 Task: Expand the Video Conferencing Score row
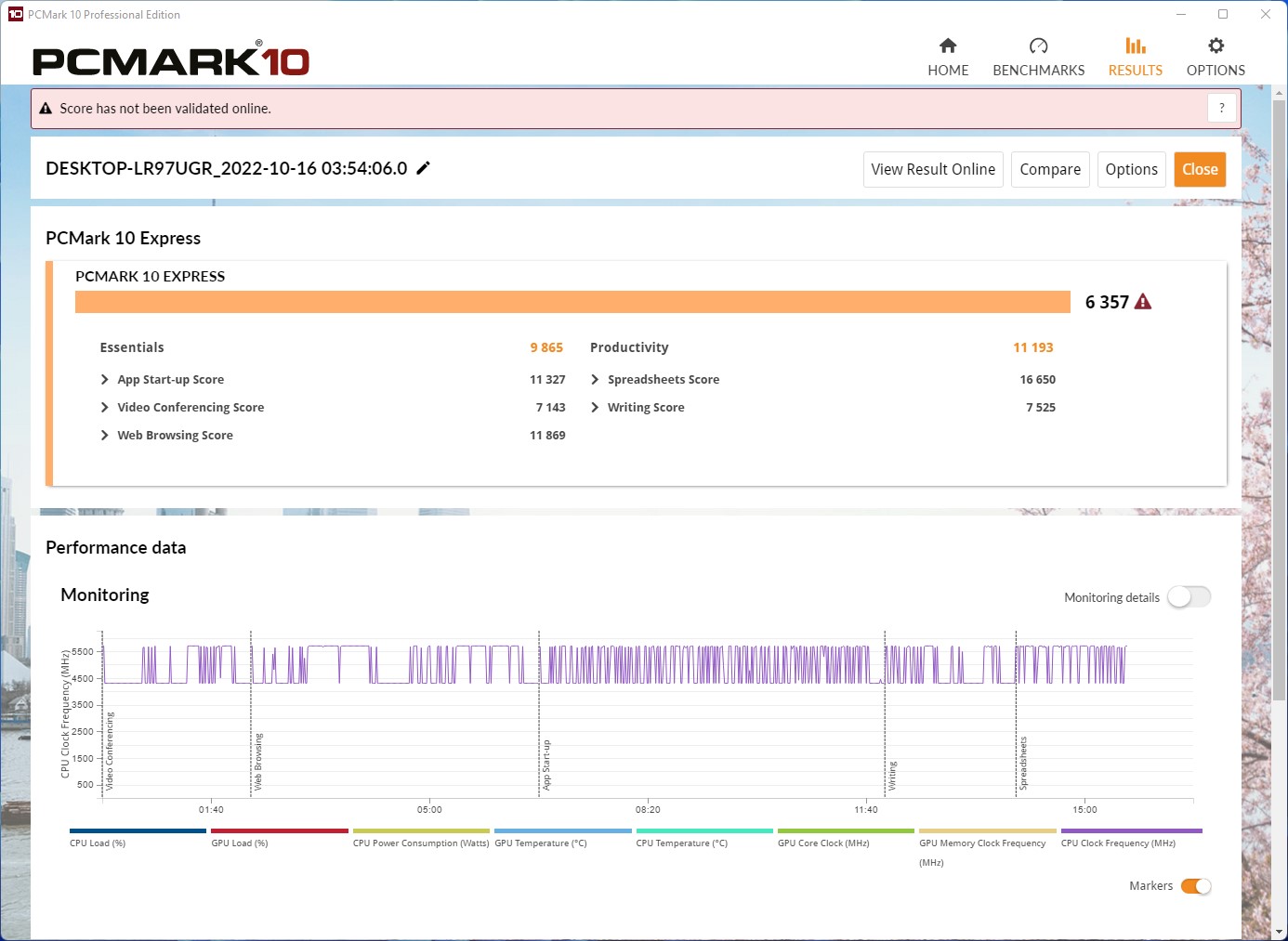pyautogui.click(x=105, y=408)
